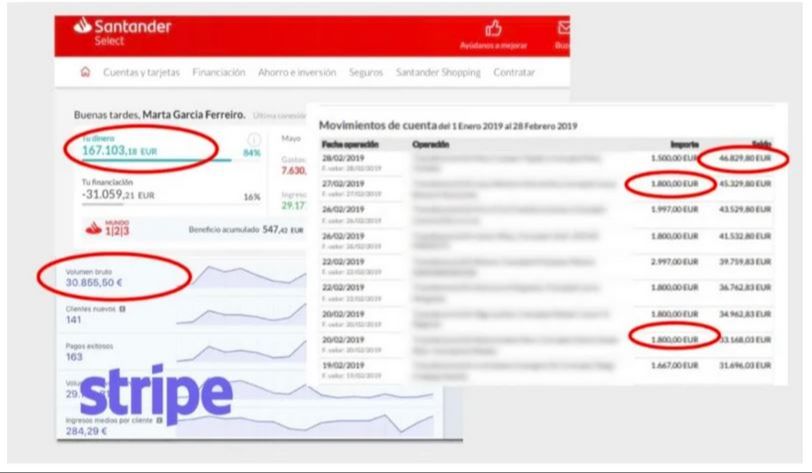Click the 46.829,80 EUR balance
This screenshot has width=812, height=473.
coord(745,158)
